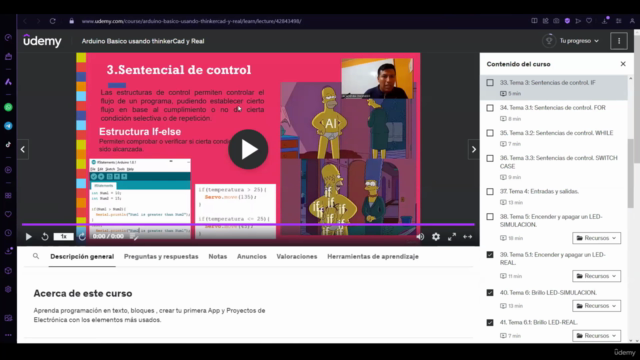Open TikTok in the browser sidebar
This screenshot has width=640, height=360.
click(8, 144)
